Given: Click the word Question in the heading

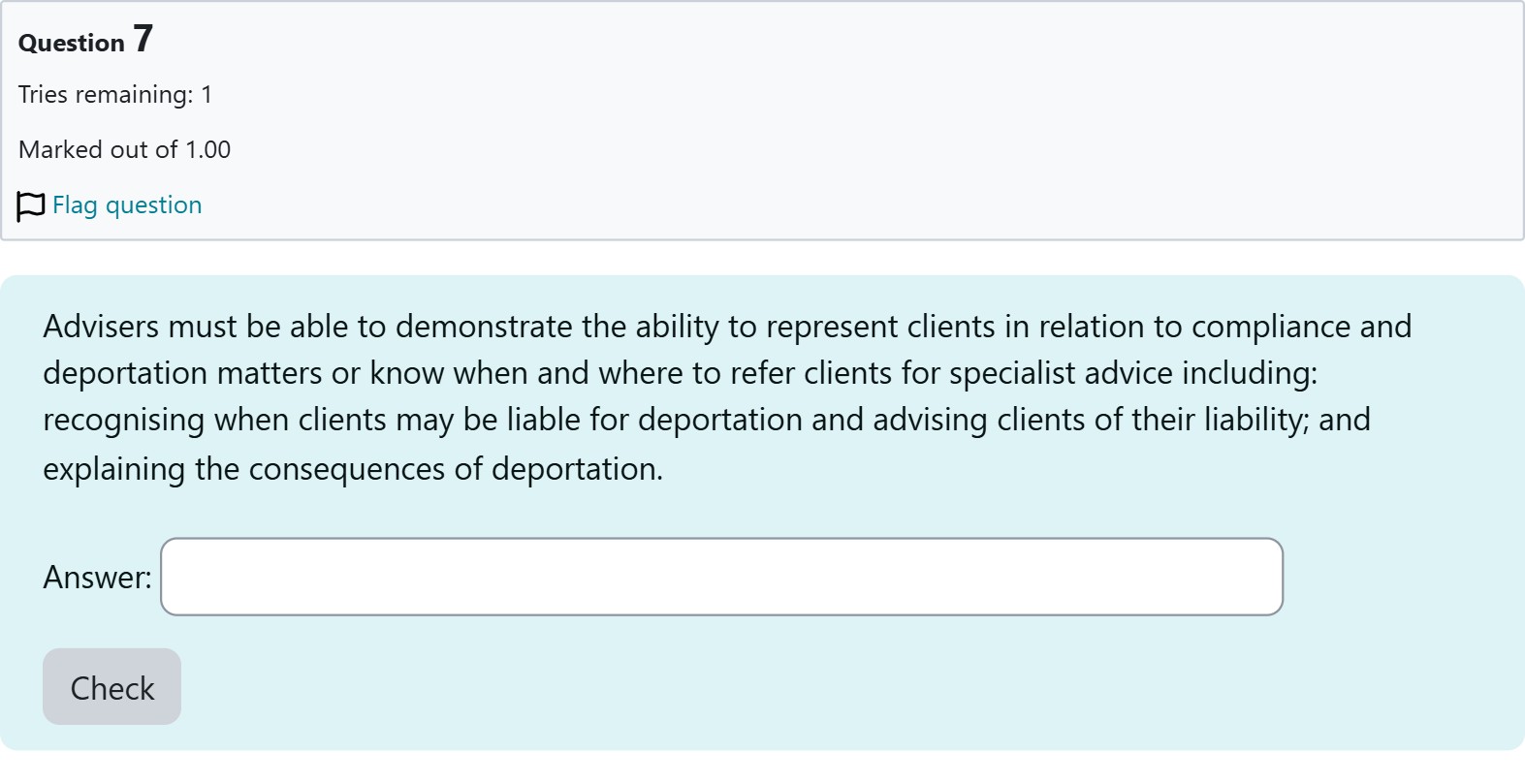Looking at the screenshot, I should point(72,44).
